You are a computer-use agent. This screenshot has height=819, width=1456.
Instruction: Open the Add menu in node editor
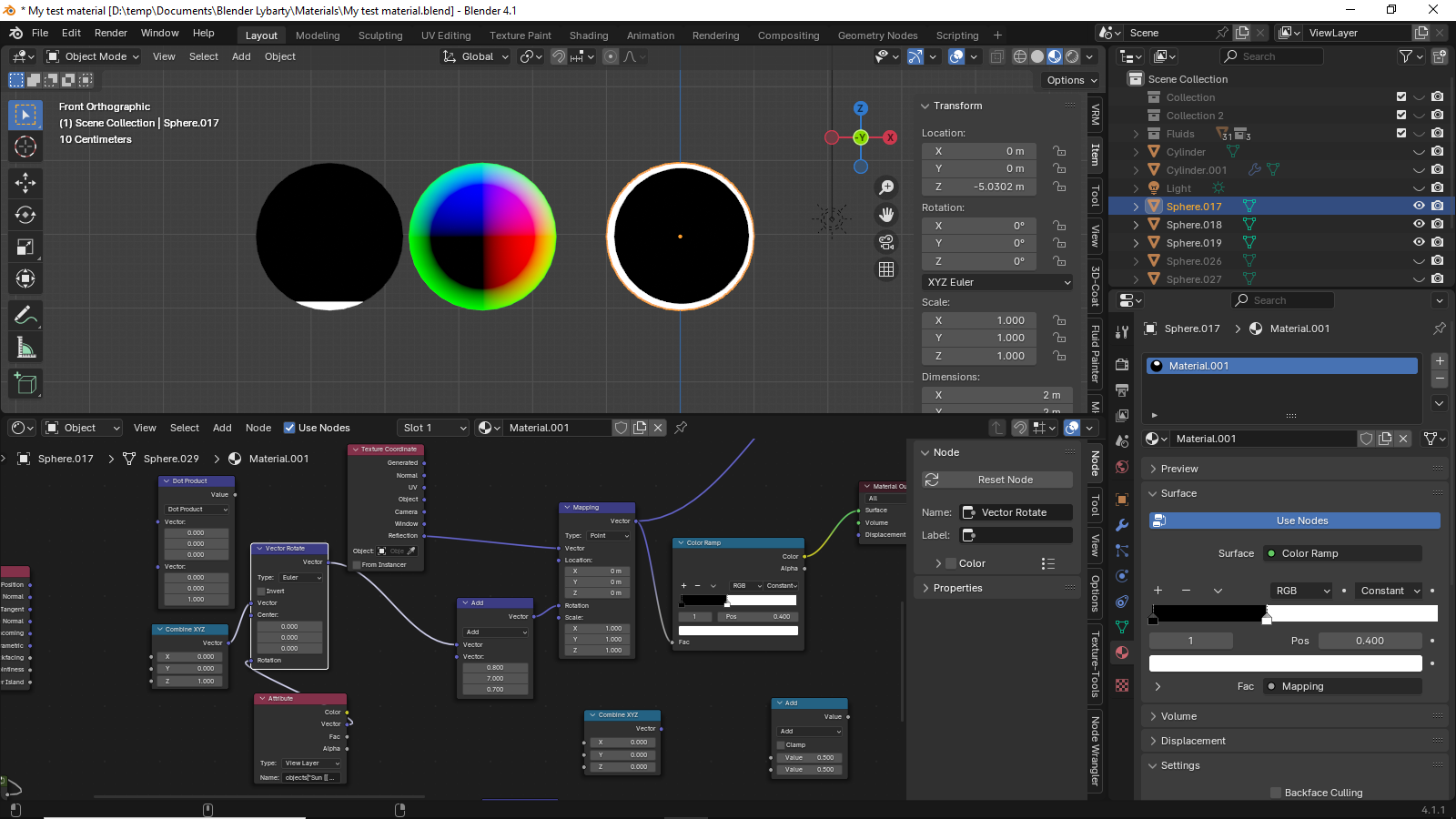coord(222,428)
